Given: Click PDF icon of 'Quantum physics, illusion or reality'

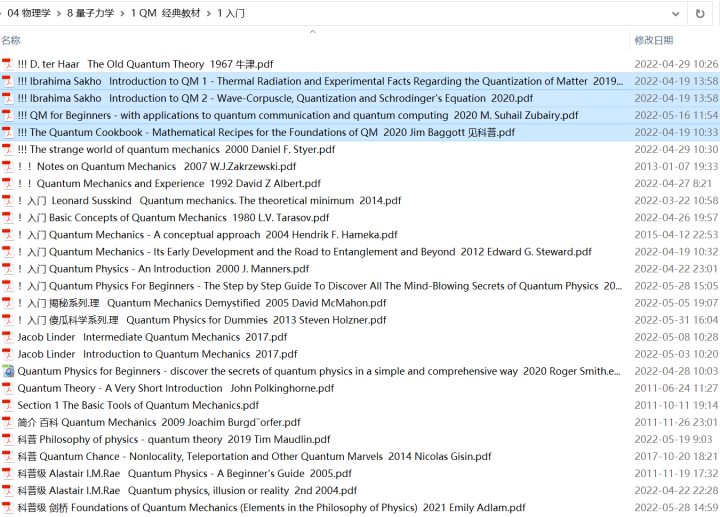Looking at the screenshot, I should coord(7,491).
